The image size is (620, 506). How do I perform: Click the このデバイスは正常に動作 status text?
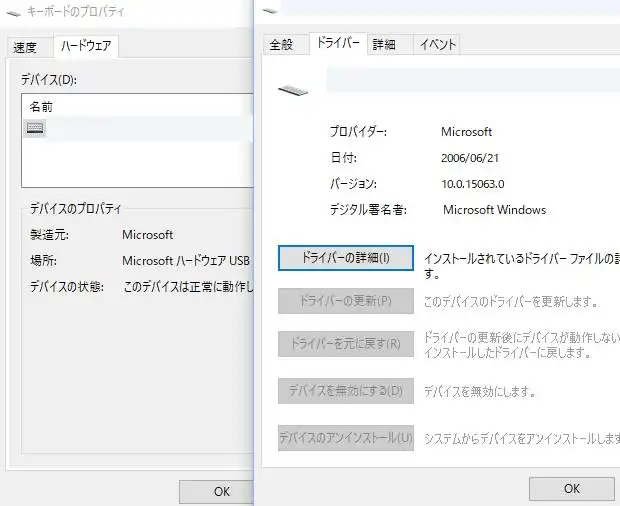click(x=188, y=287)
